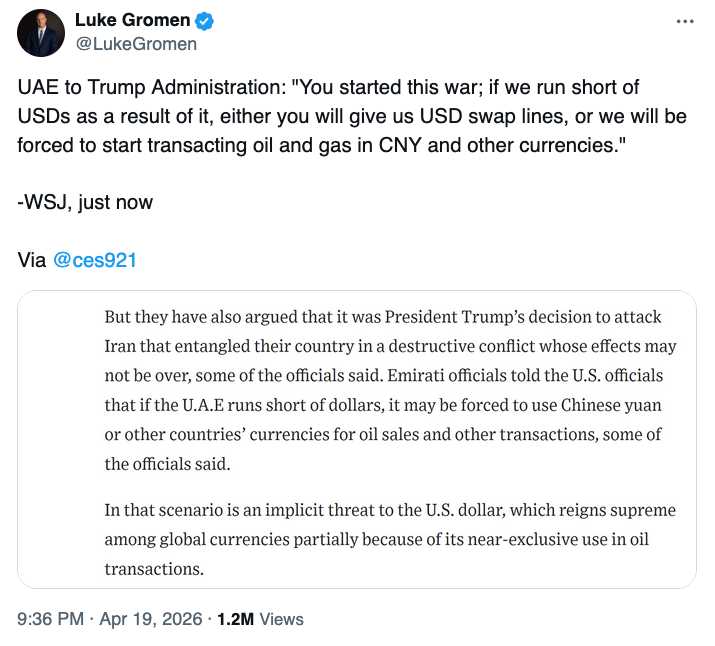
Task: Click the word "Via" before the mention
Action: click(x=32, y=260)
